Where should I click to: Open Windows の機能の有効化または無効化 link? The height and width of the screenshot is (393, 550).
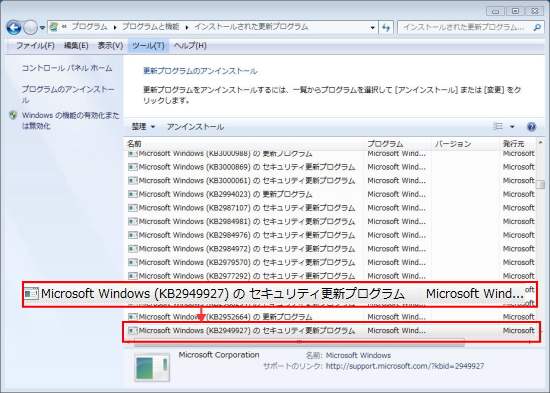tap(71, 120)
